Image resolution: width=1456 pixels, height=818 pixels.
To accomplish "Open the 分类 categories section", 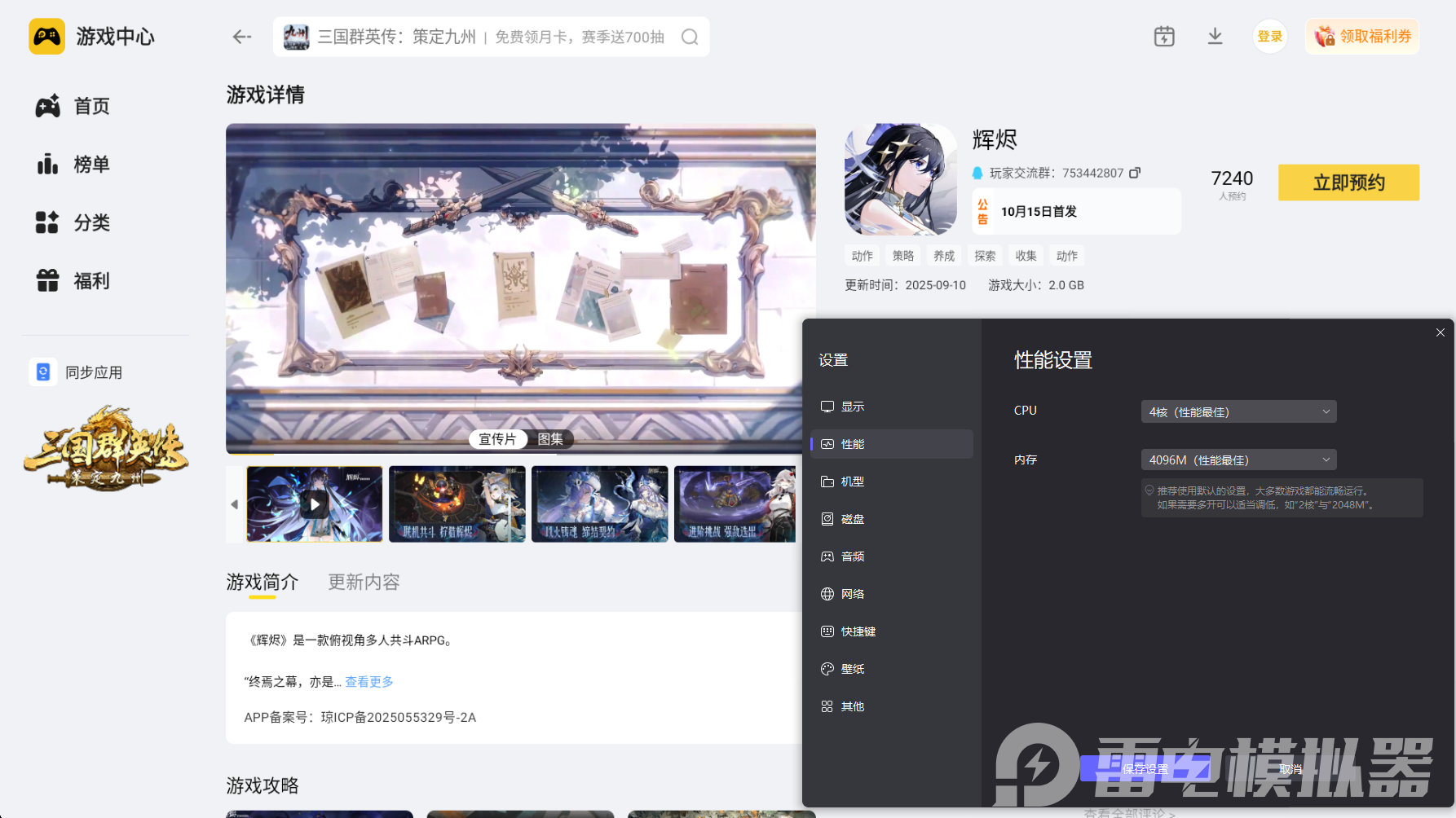I will point(90,222).
